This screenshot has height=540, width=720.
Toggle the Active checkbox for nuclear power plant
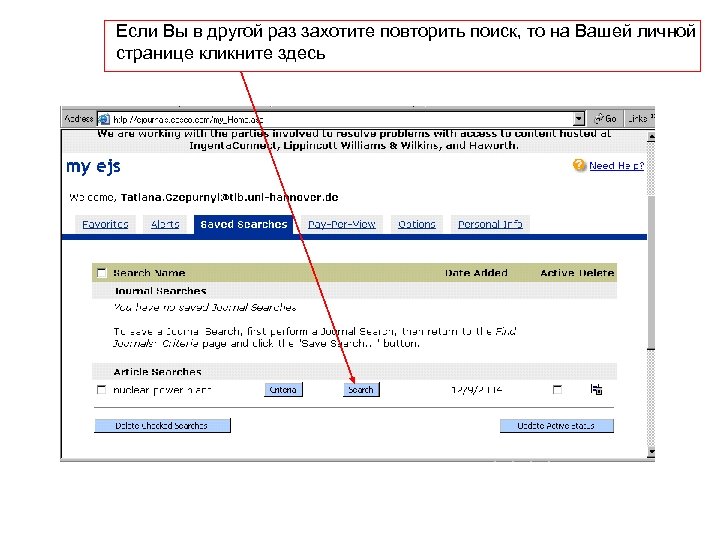coord(557,390)
